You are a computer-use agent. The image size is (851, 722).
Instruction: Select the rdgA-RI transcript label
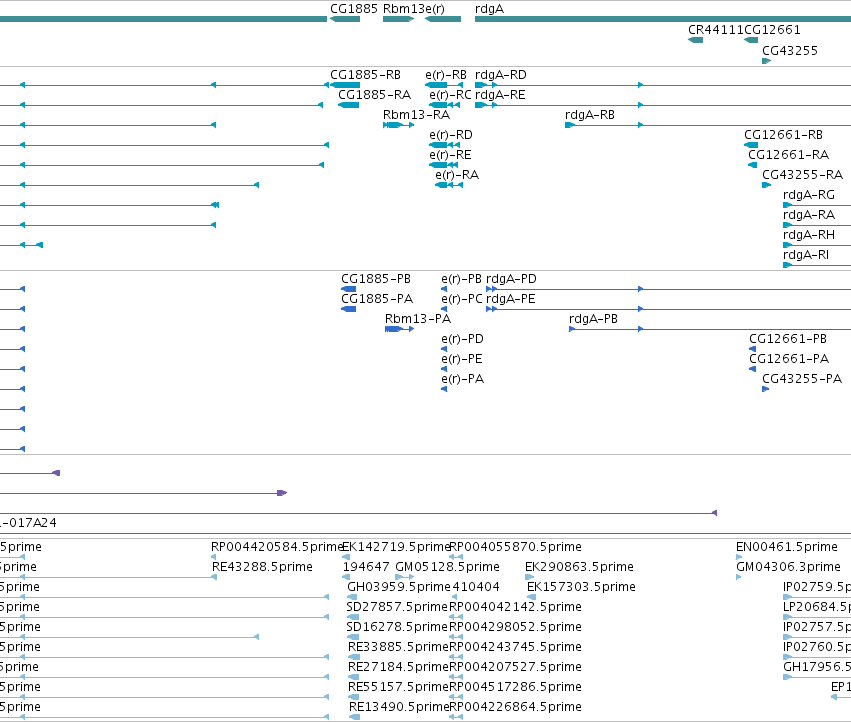tap(806, 255)
